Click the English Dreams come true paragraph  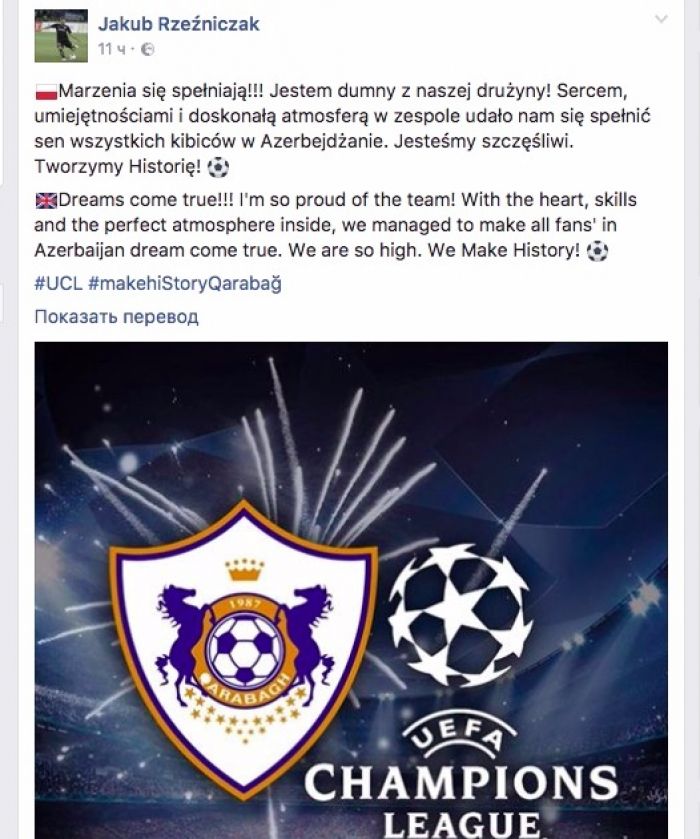point(336,225)
